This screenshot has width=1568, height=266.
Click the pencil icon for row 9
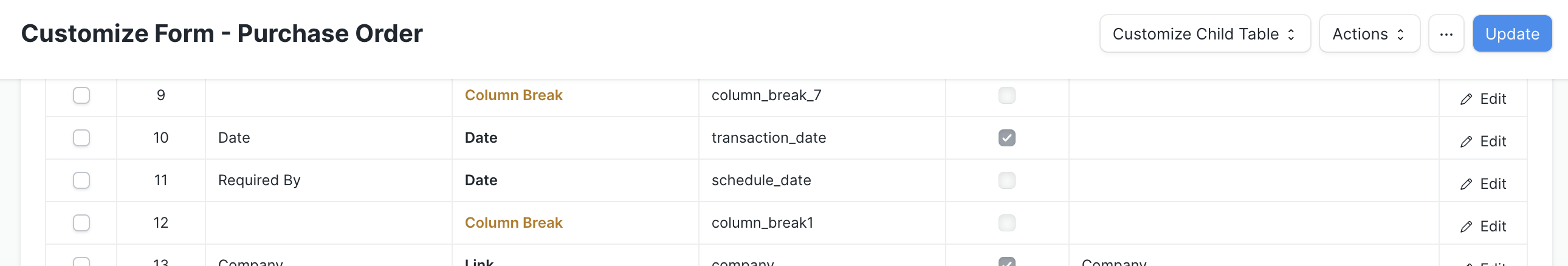pyautogui.click(x=1466, y=99)
